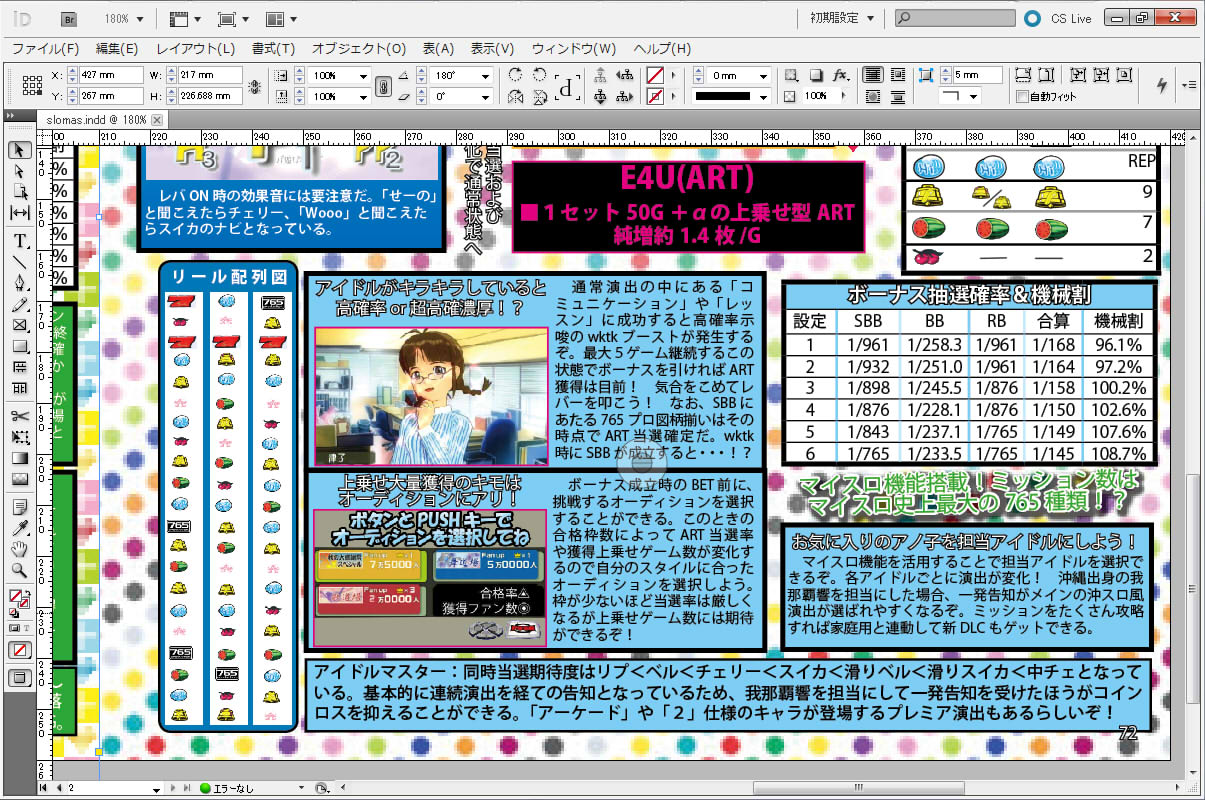The height and width of the screenshot is (800, 1205).
Task: Select the Pen tool
Action: point(19,283)
